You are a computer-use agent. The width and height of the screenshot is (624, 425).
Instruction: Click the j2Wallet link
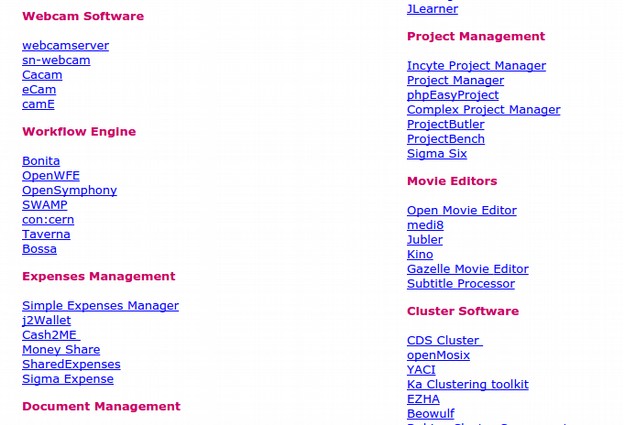coord(47,320)
